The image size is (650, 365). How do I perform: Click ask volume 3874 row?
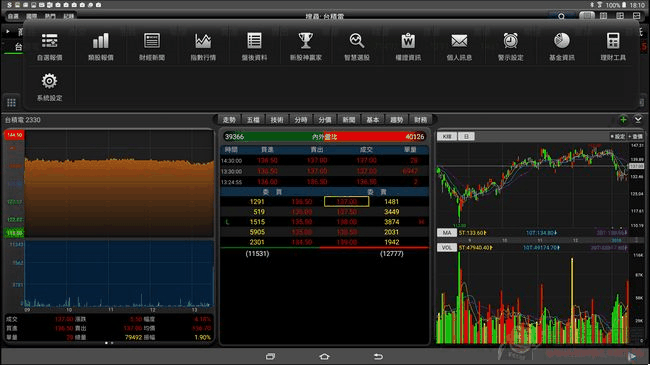pos(391,222)
